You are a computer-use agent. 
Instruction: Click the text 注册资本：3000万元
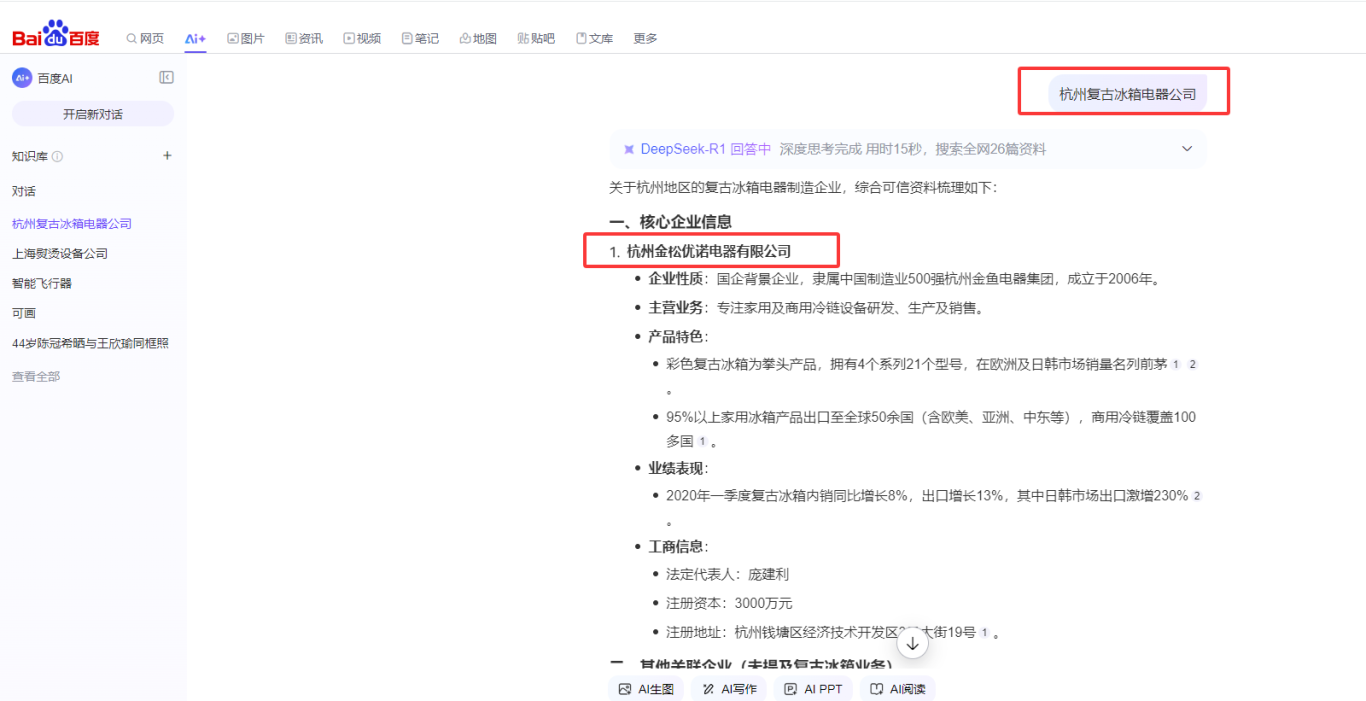pyautogui.click(x=729, y=604)
